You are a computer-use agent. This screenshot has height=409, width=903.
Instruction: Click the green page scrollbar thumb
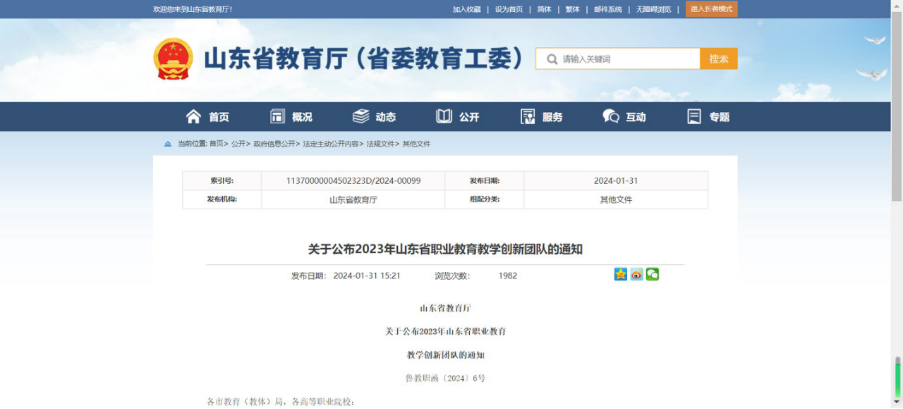tap(897, 376)
